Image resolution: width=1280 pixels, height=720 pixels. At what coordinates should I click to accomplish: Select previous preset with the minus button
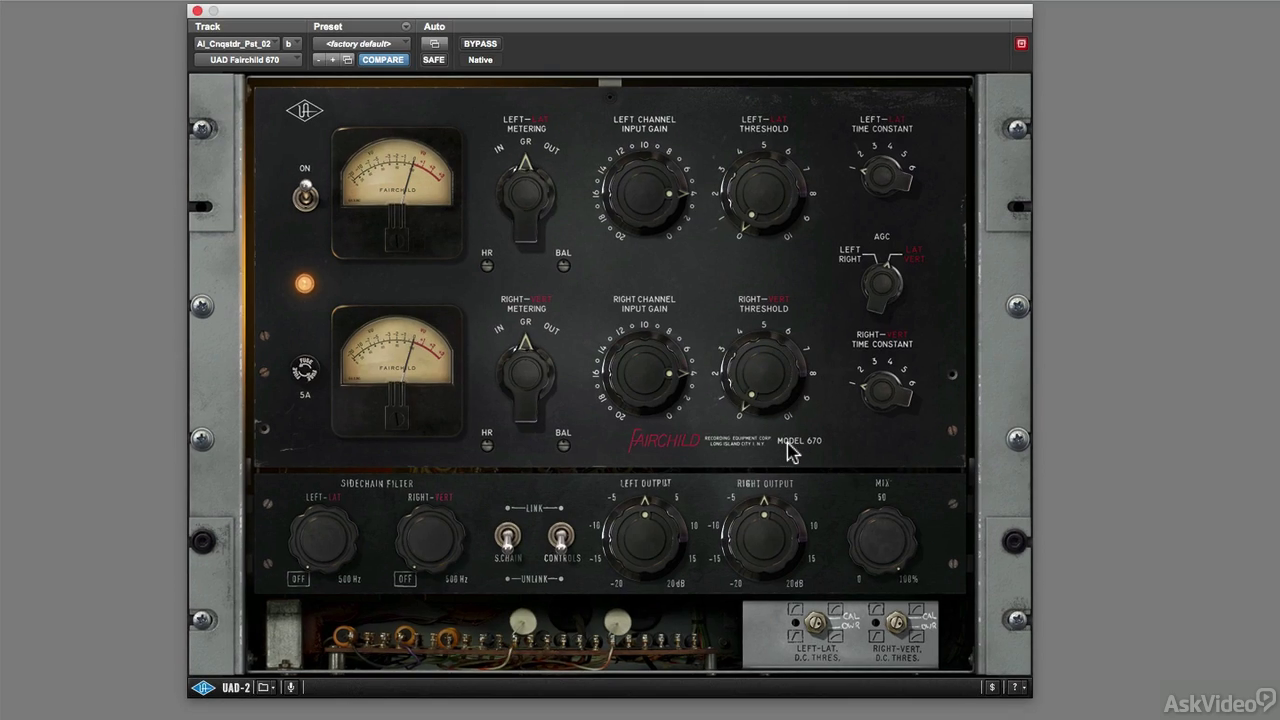pyautogui.click(x=319, y=60)
